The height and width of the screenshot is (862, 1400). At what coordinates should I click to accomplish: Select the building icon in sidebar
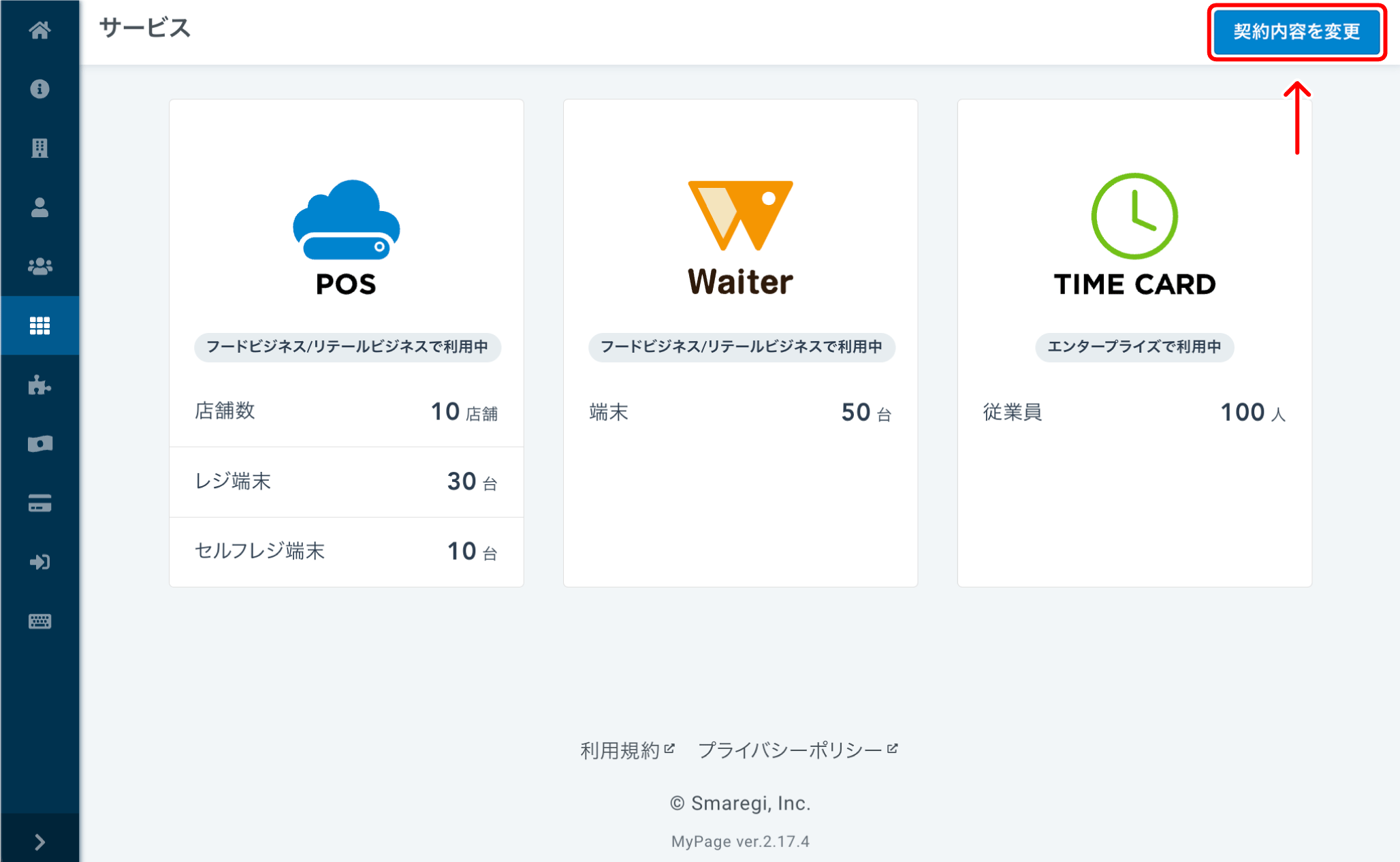pyautogui.click(x=39, y=148)
